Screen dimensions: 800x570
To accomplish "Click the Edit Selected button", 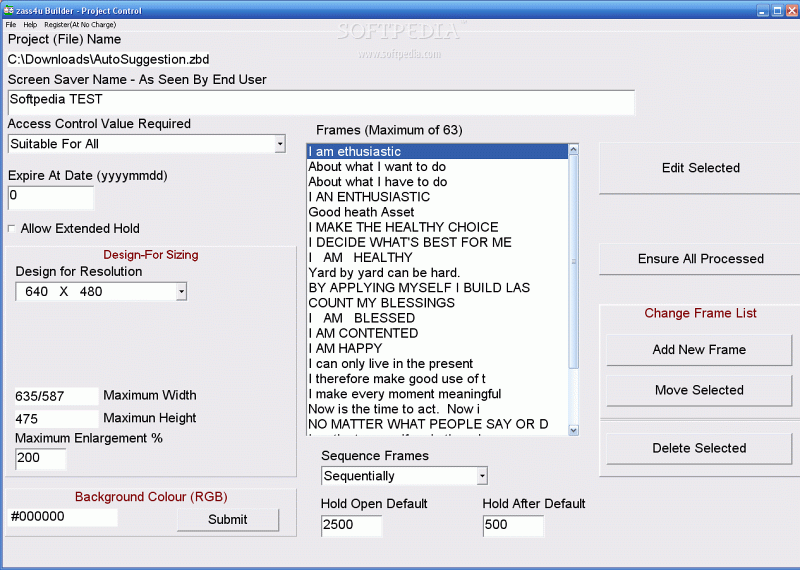I will (x=700, y=168).
